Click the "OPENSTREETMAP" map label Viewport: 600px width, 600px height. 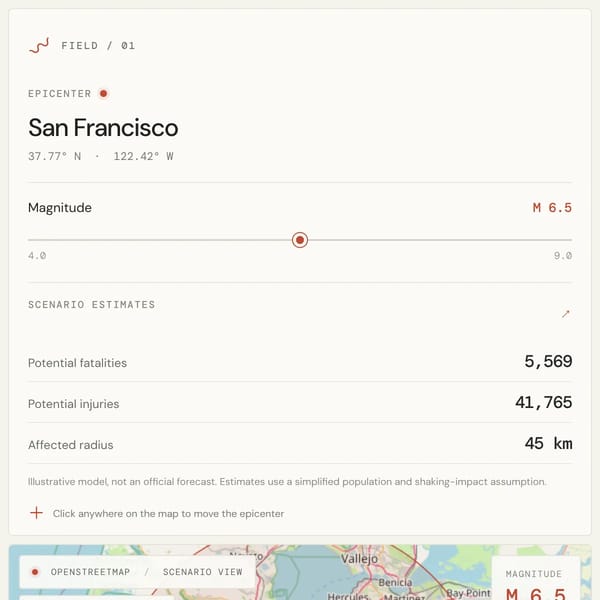click(90, 572)
